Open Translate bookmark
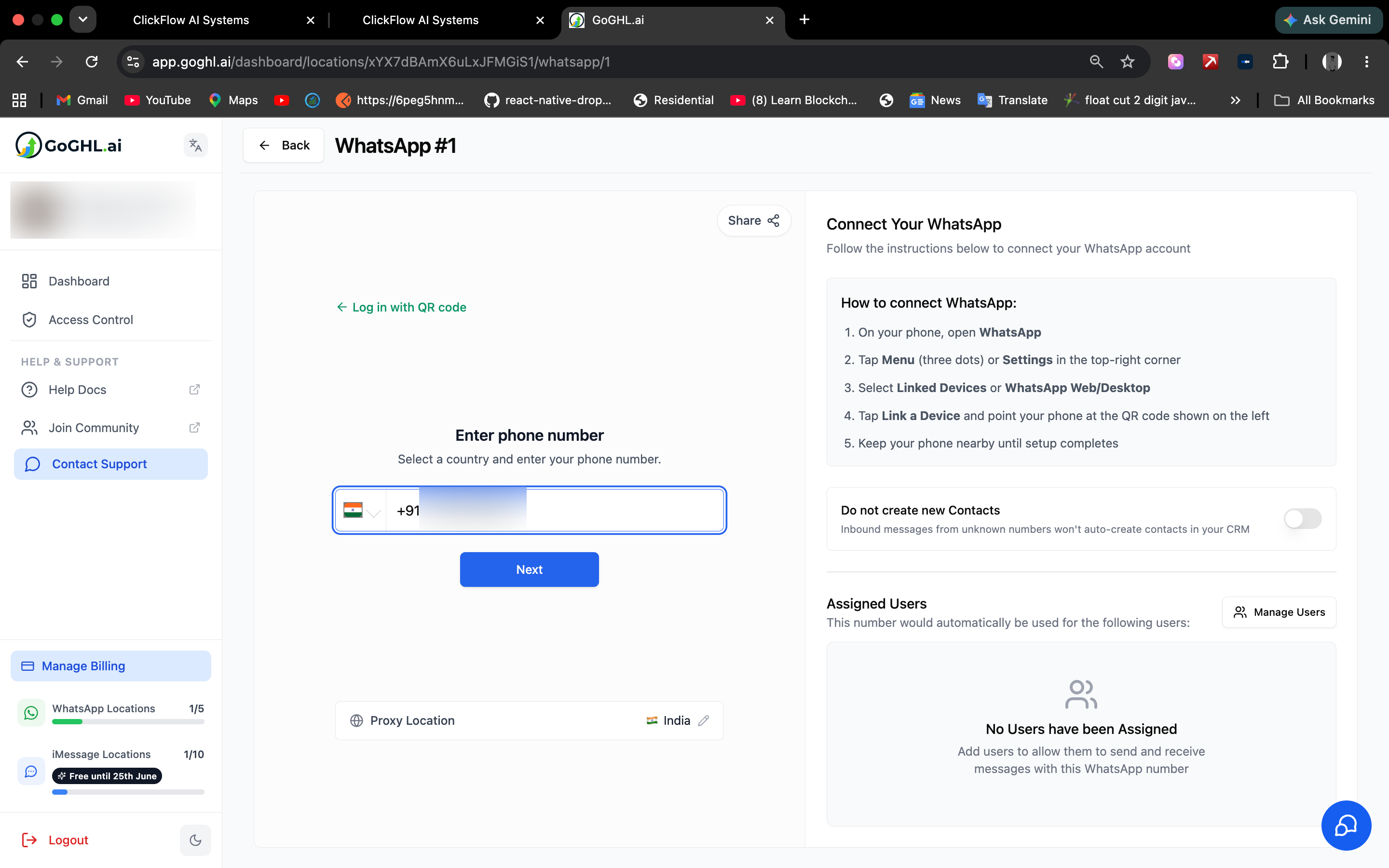Screen dimensions: 1389x868 1013,100
